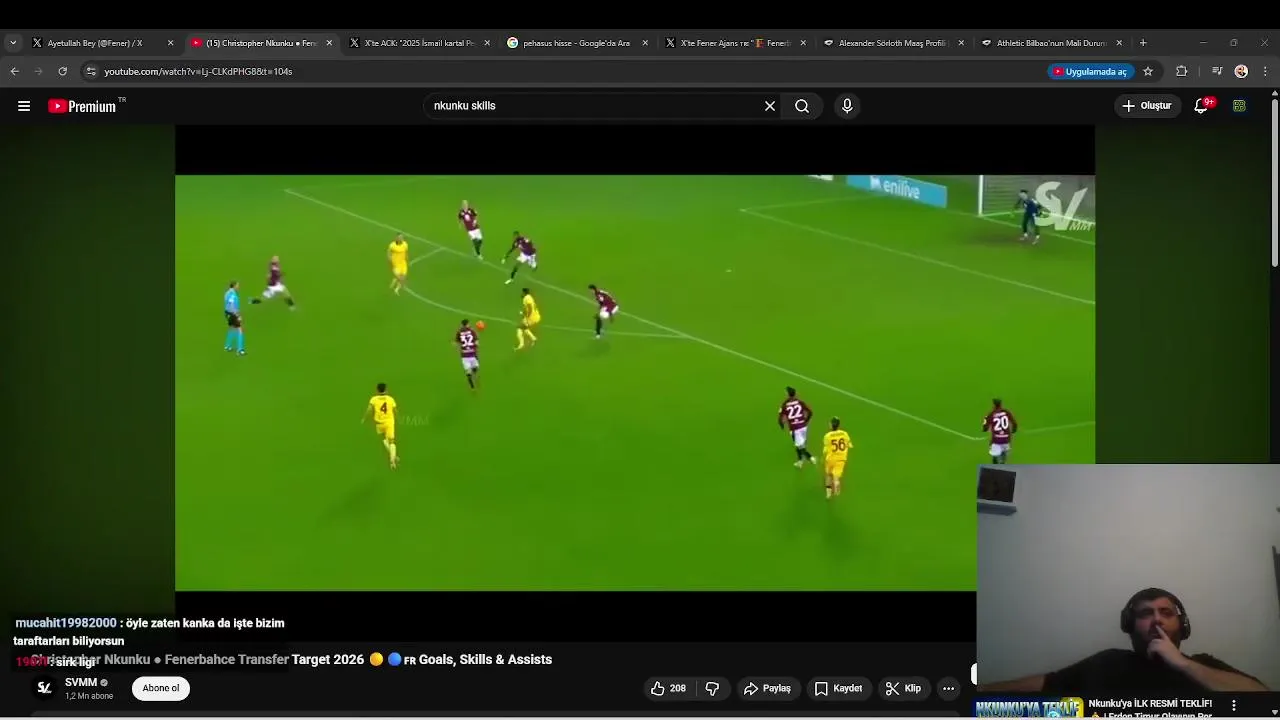This screenshot has height=720, width=1280.
Task: Open more actions ellipsis under video
Action: [948, 688]
